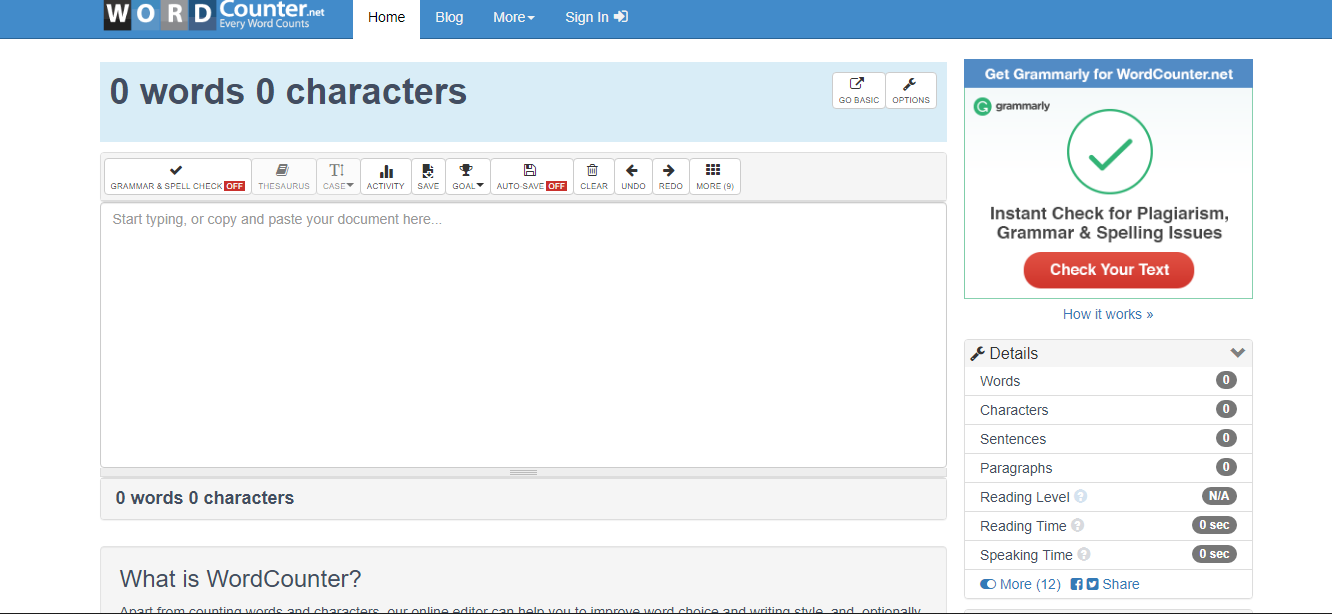Click the top '0 words 0 characters' heading
Image resolution: width=1332 pixels, height=614 pixels.
click(x=288, y=92)
